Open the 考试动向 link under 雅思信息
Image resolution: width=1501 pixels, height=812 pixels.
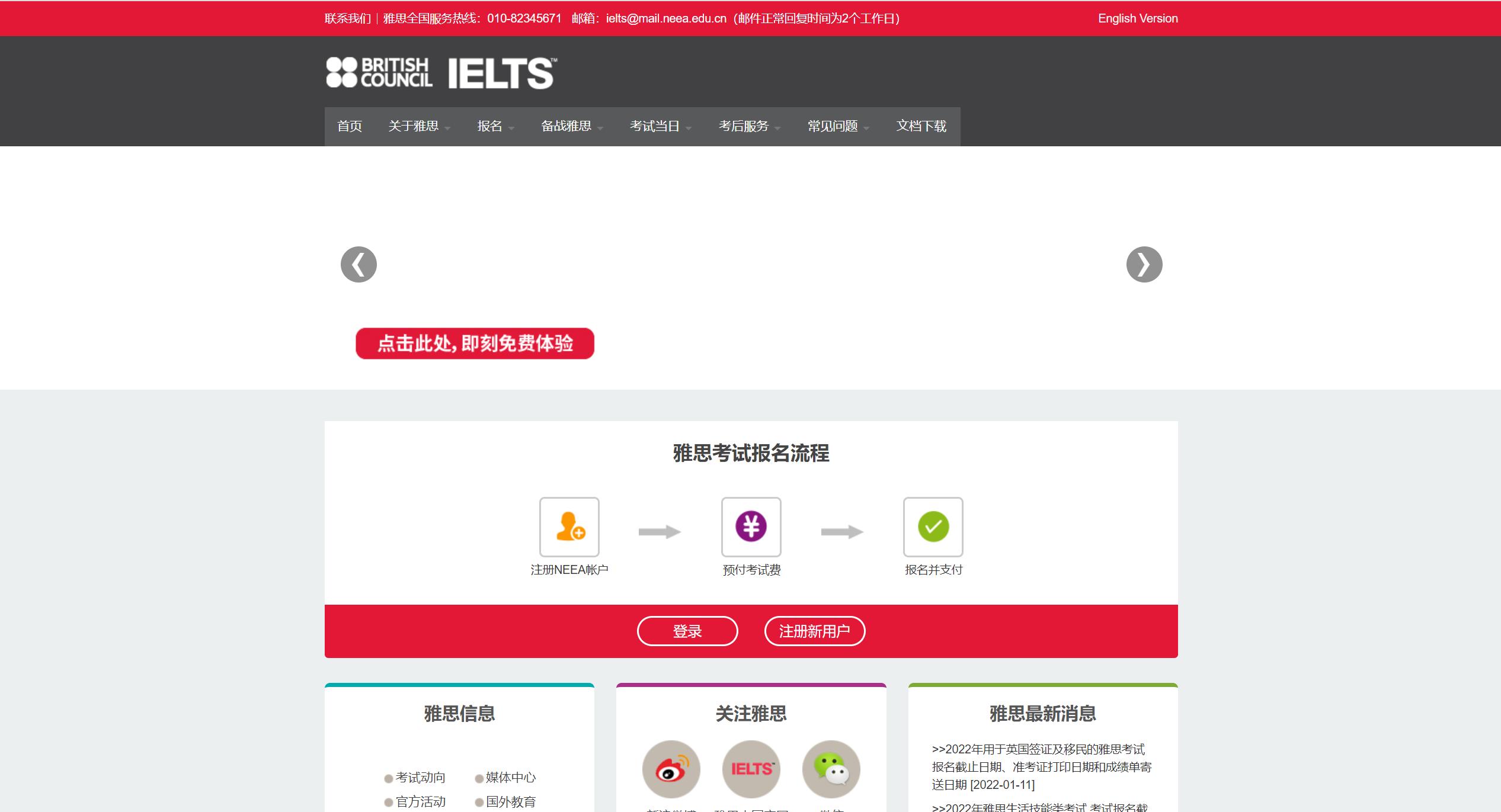(x=420, y=777)
